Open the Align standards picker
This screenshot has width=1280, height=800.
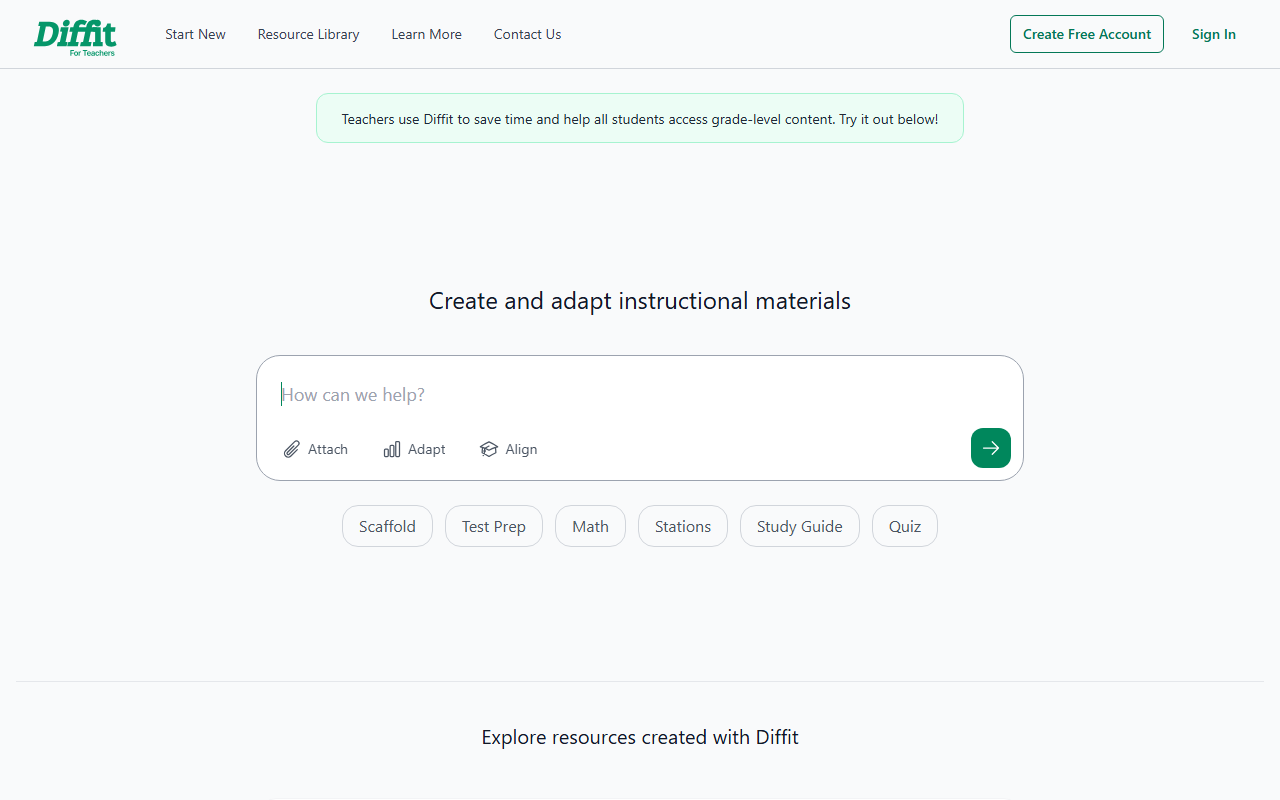(508, 449)
